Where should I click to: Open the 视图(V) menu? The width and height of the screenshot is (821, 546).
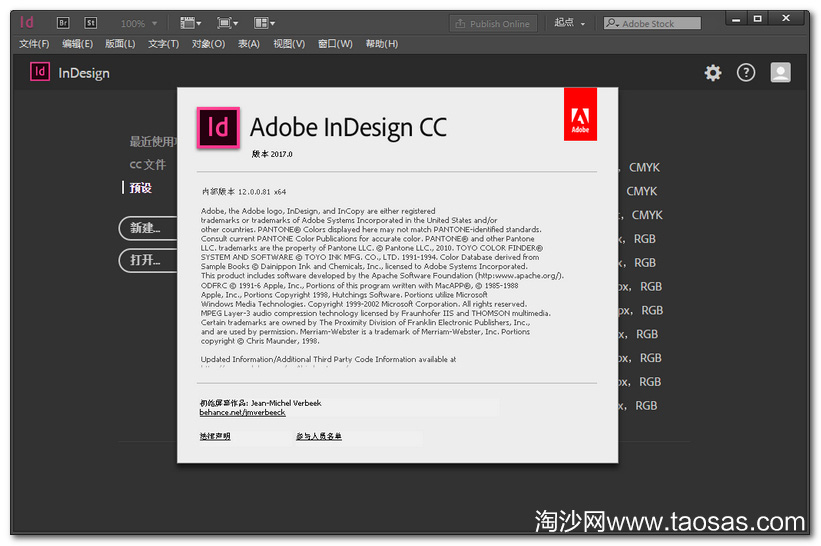pos(289,44)
